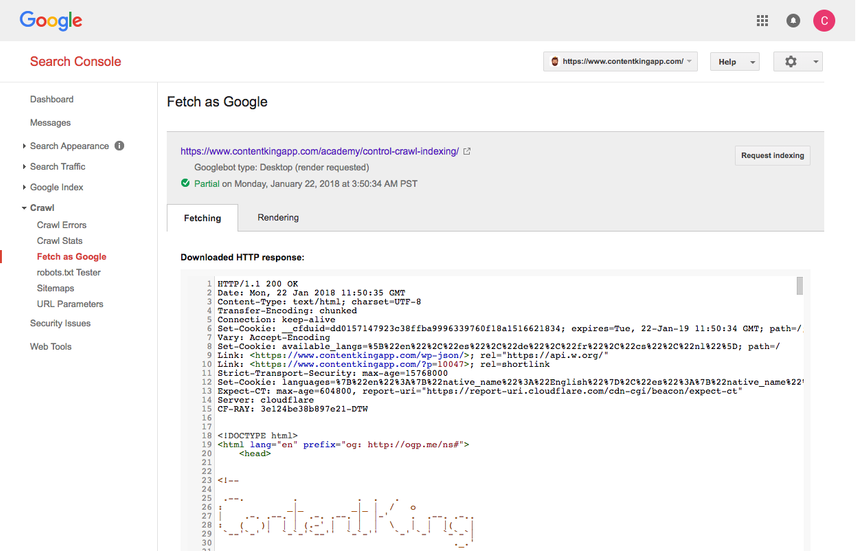Click the 'CF-RAY' header line

click(293, 409)
